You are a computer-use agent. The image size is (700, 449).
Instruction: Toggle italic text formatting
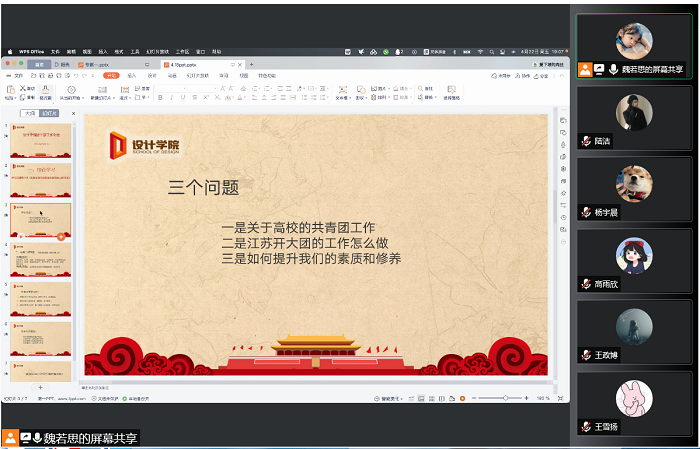[171, 98]
